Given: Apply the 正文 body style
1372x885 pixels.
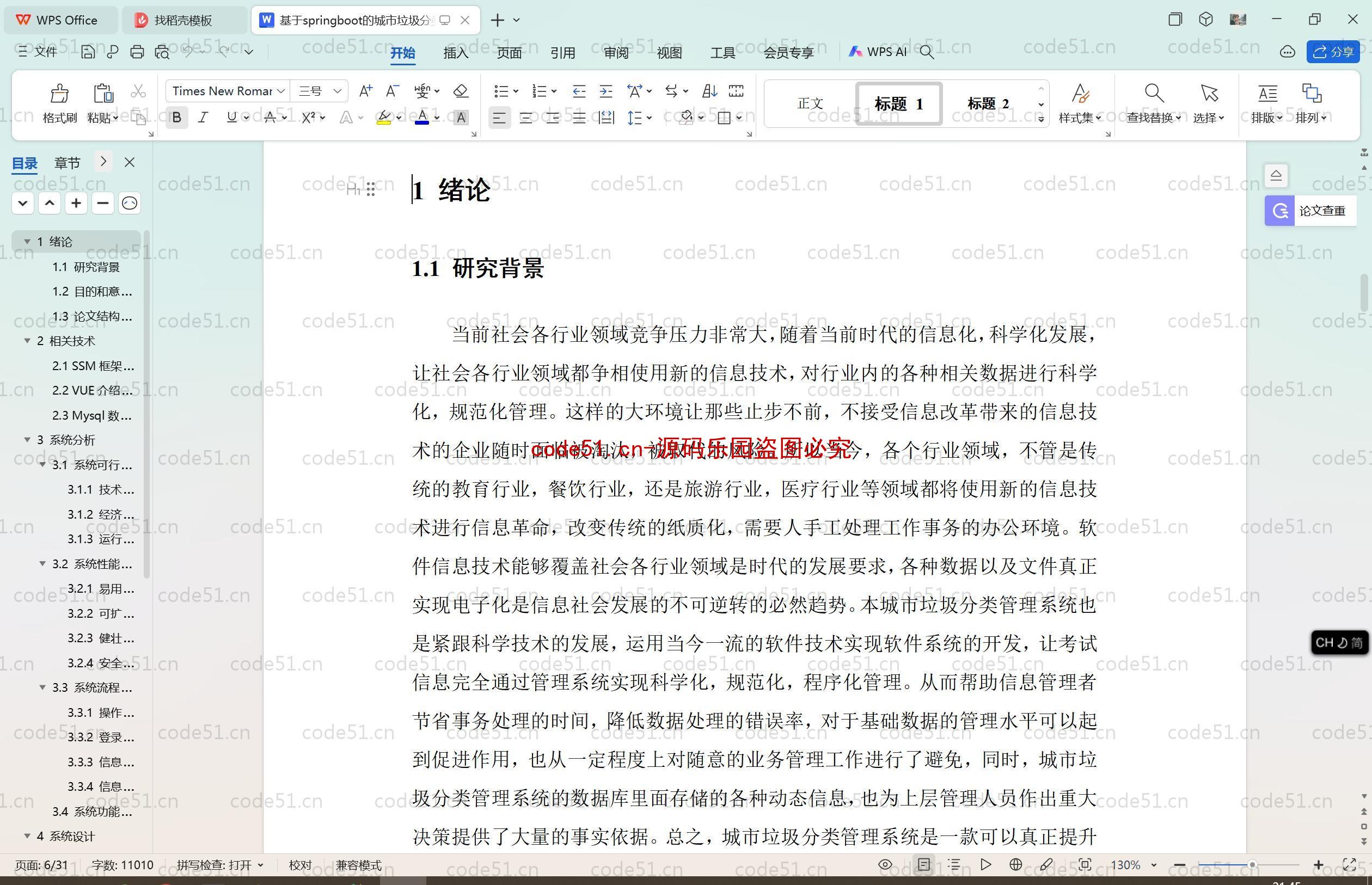Looking at the screenshot, I should pyautogui.click(x=811, y=103).
